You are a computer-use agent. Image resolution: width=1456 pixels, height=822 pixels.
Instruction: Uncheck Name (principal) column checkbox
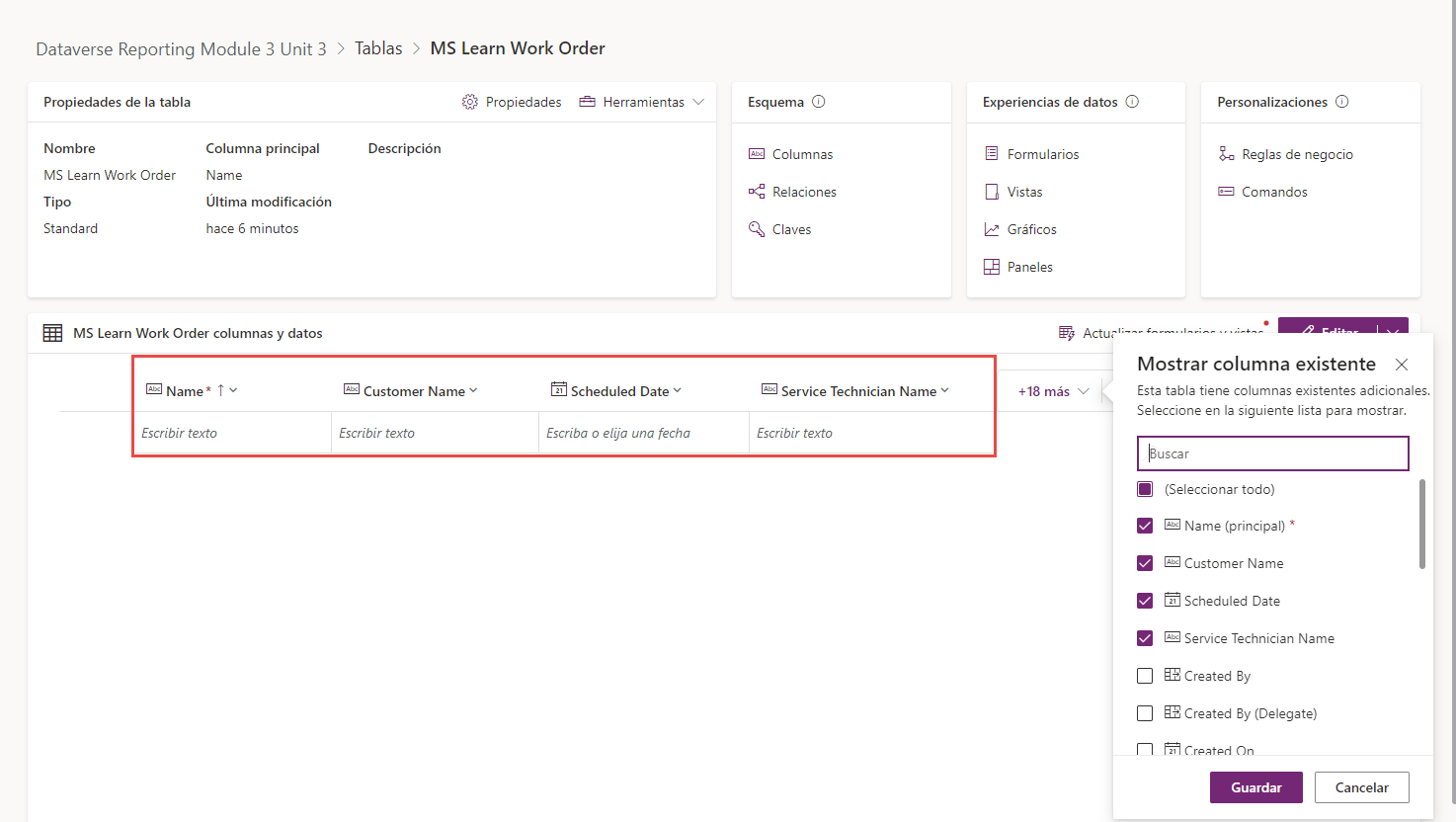click(1145, 526)
